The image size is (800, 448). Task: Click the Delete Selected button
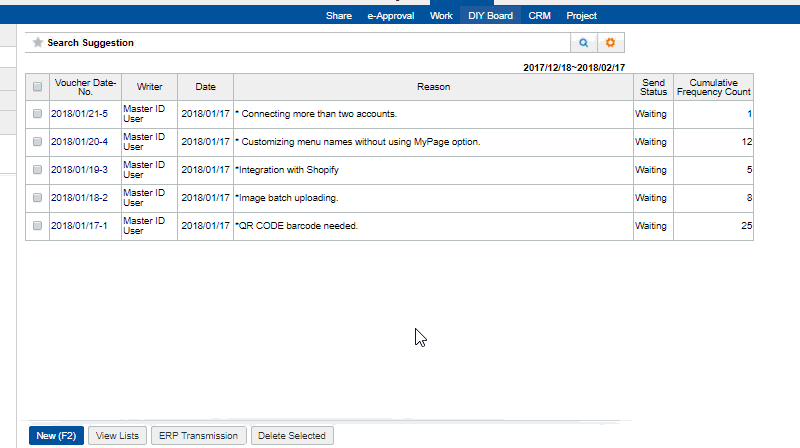(x=292, y=436)
